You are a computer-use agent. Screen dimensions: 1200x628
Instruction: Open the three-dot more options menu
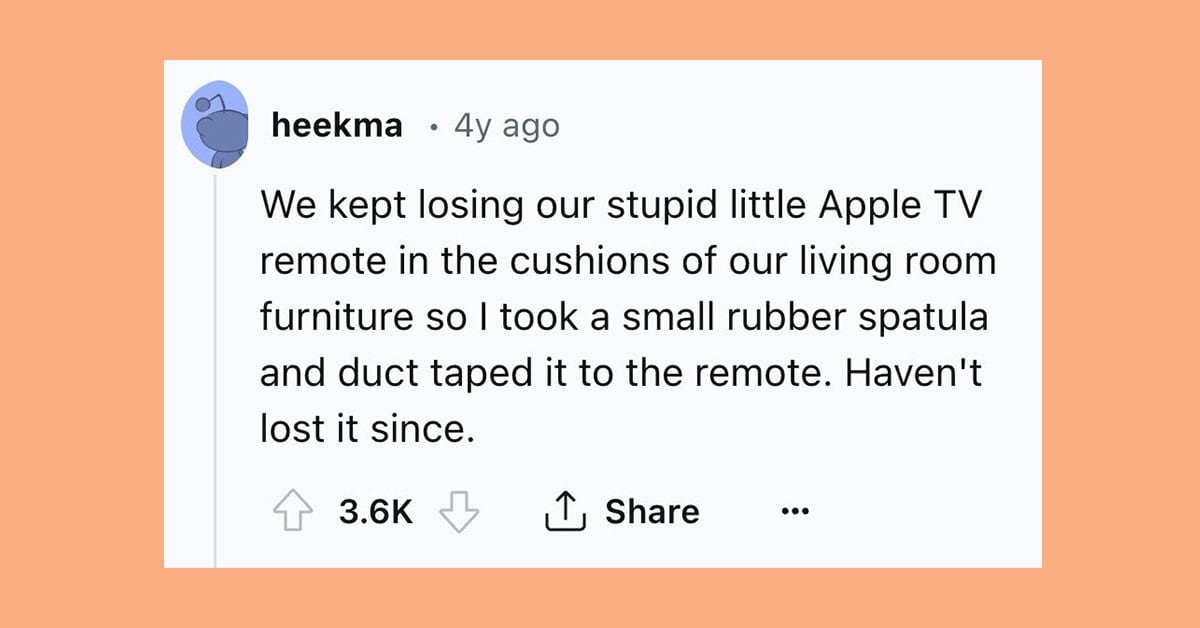(x=796, y=512)
